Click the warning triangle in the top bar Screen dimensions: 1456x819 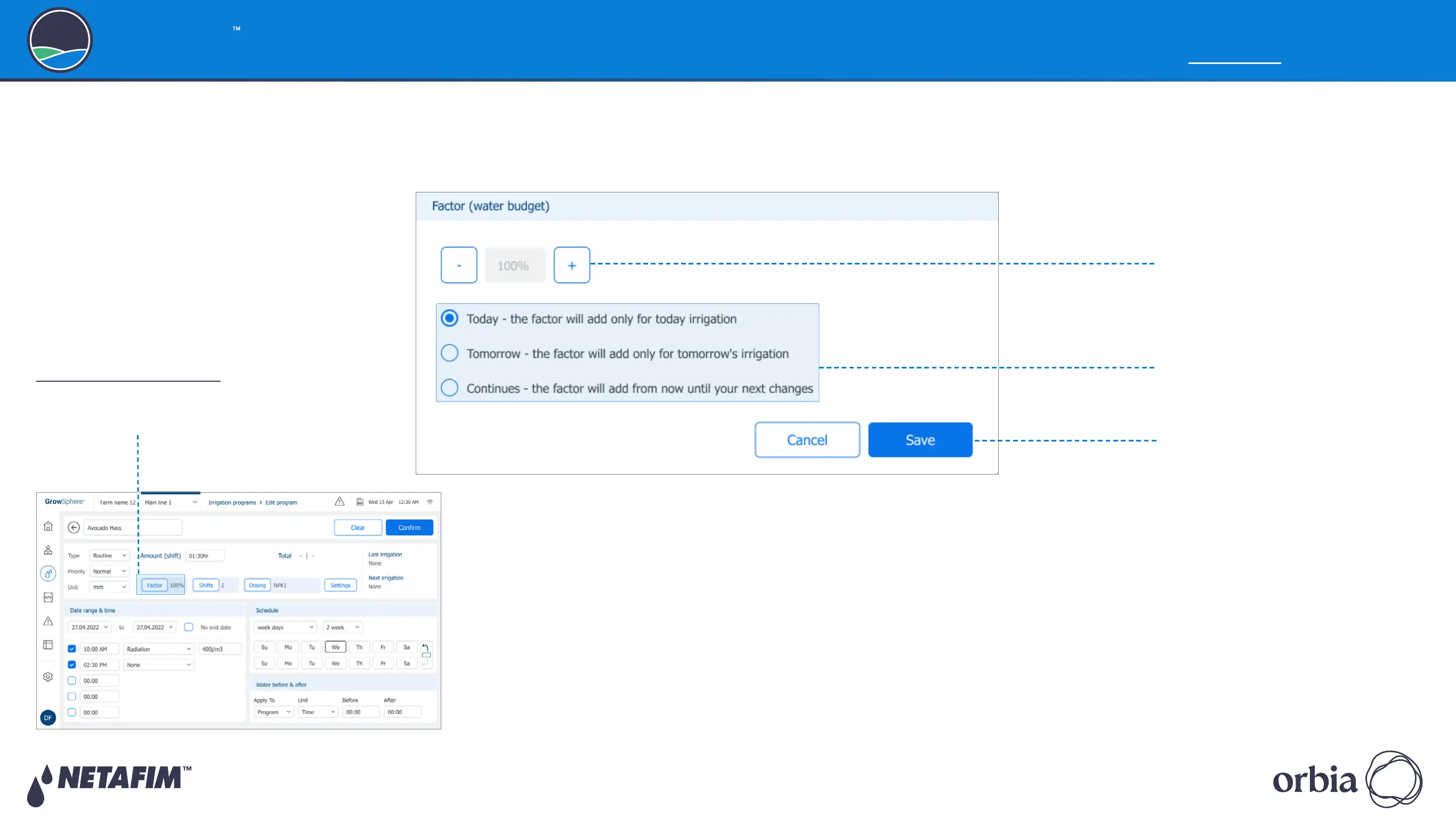click(339, 502)
